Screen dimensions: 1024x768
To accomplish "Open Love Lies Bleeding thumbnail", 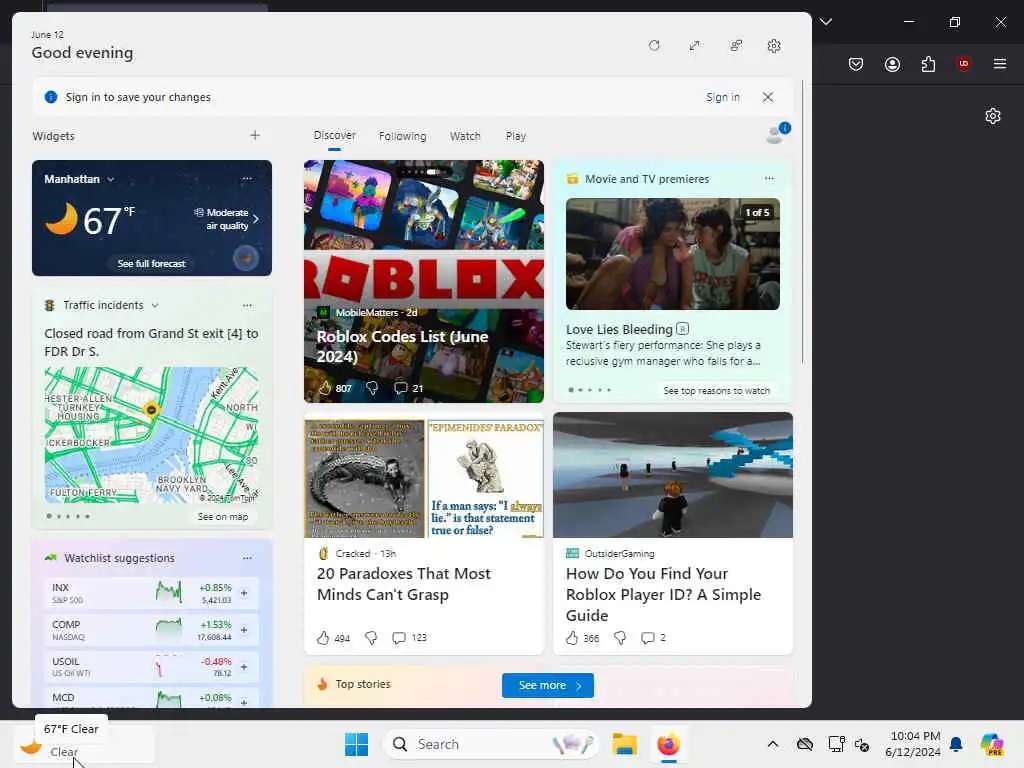I will click(673, 254).
